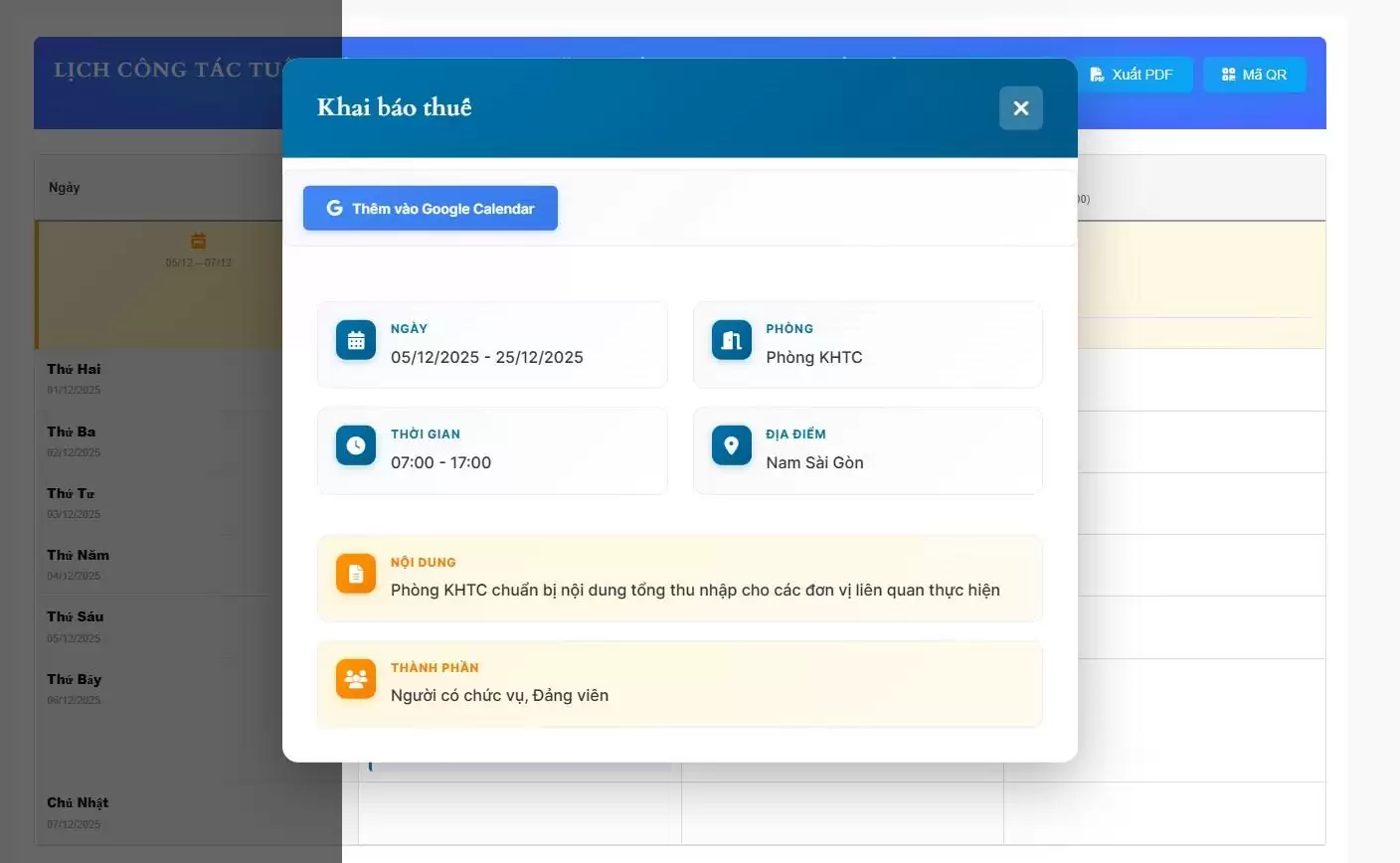
Task: Click the Google G logo icon
Action: click(334, 209)
